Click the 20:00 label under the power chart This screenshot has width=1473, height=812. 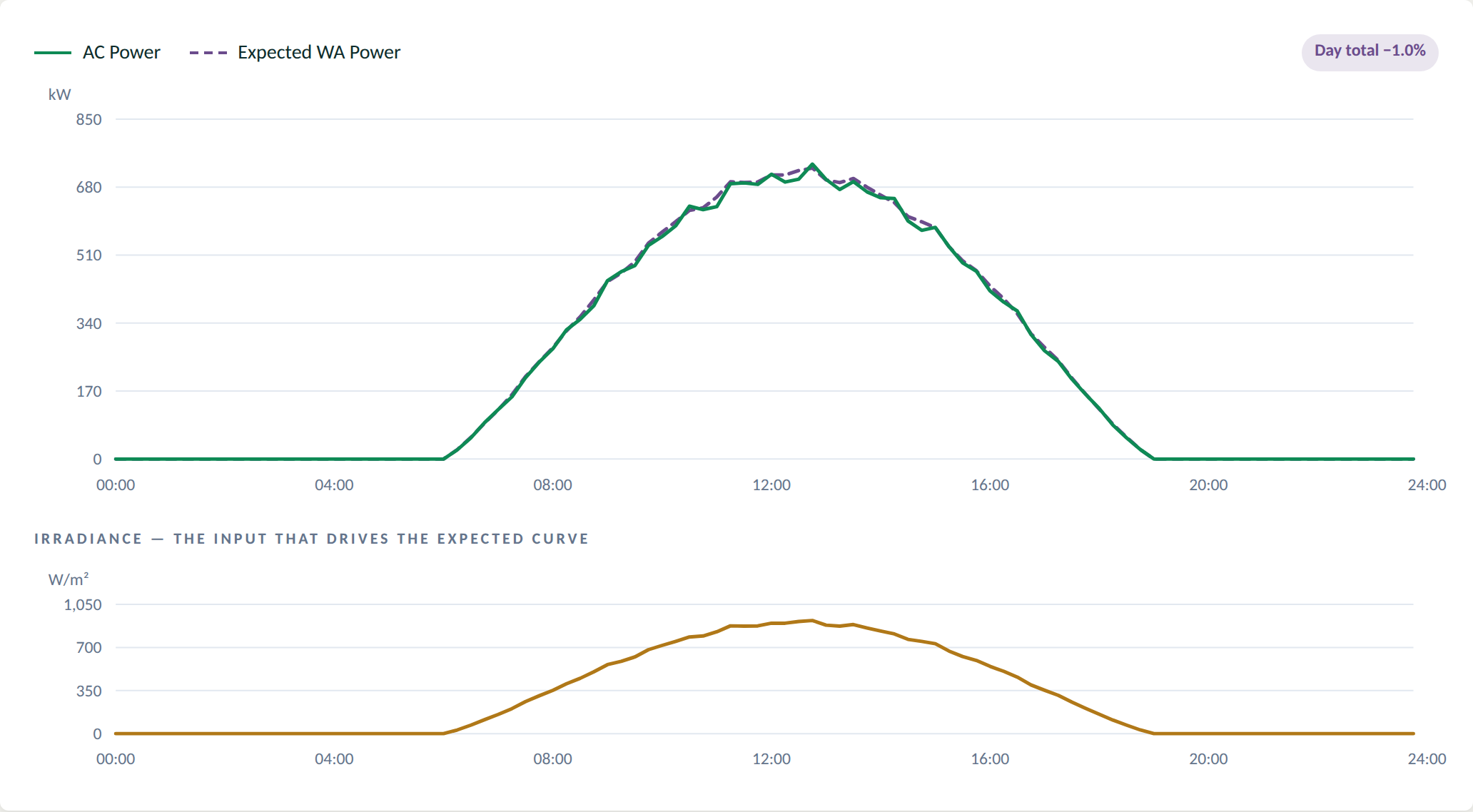1208,484
